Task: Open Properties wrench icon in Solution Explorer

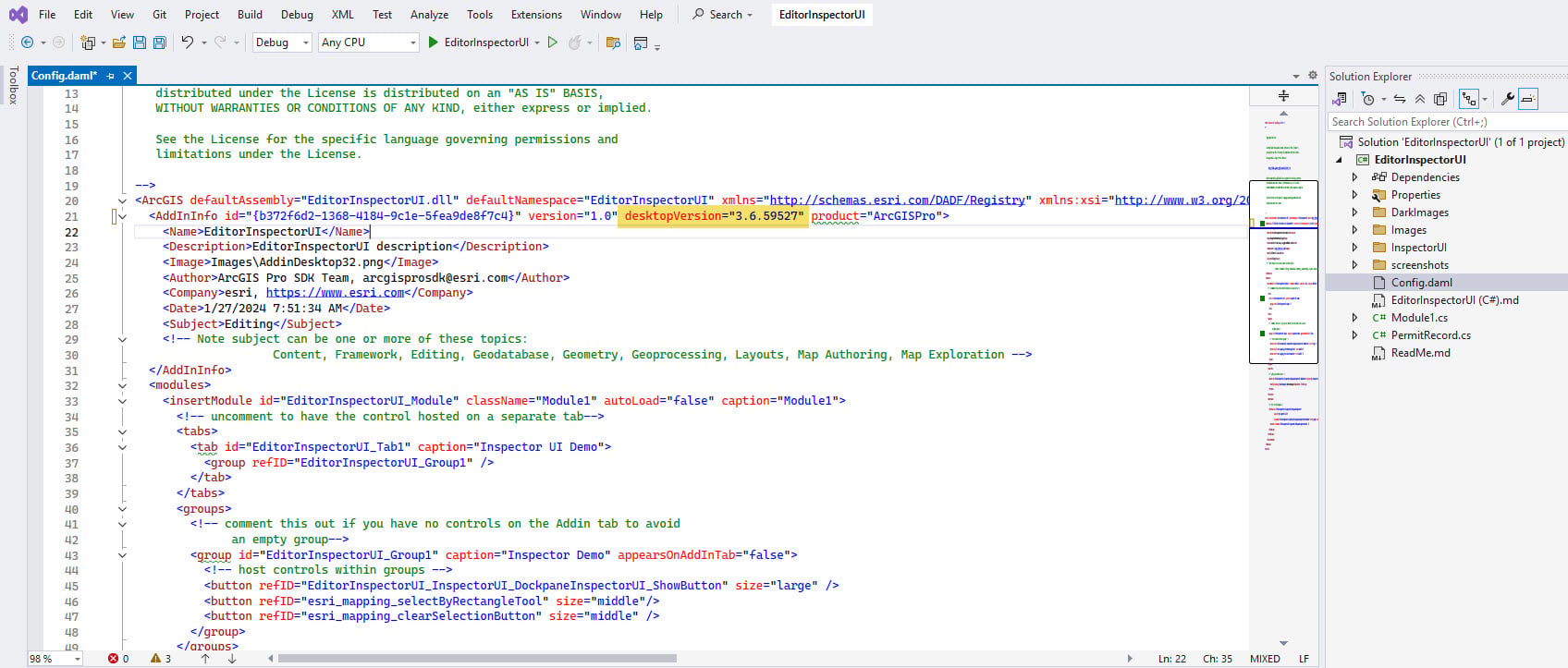Action: (x=1507, y=99)
